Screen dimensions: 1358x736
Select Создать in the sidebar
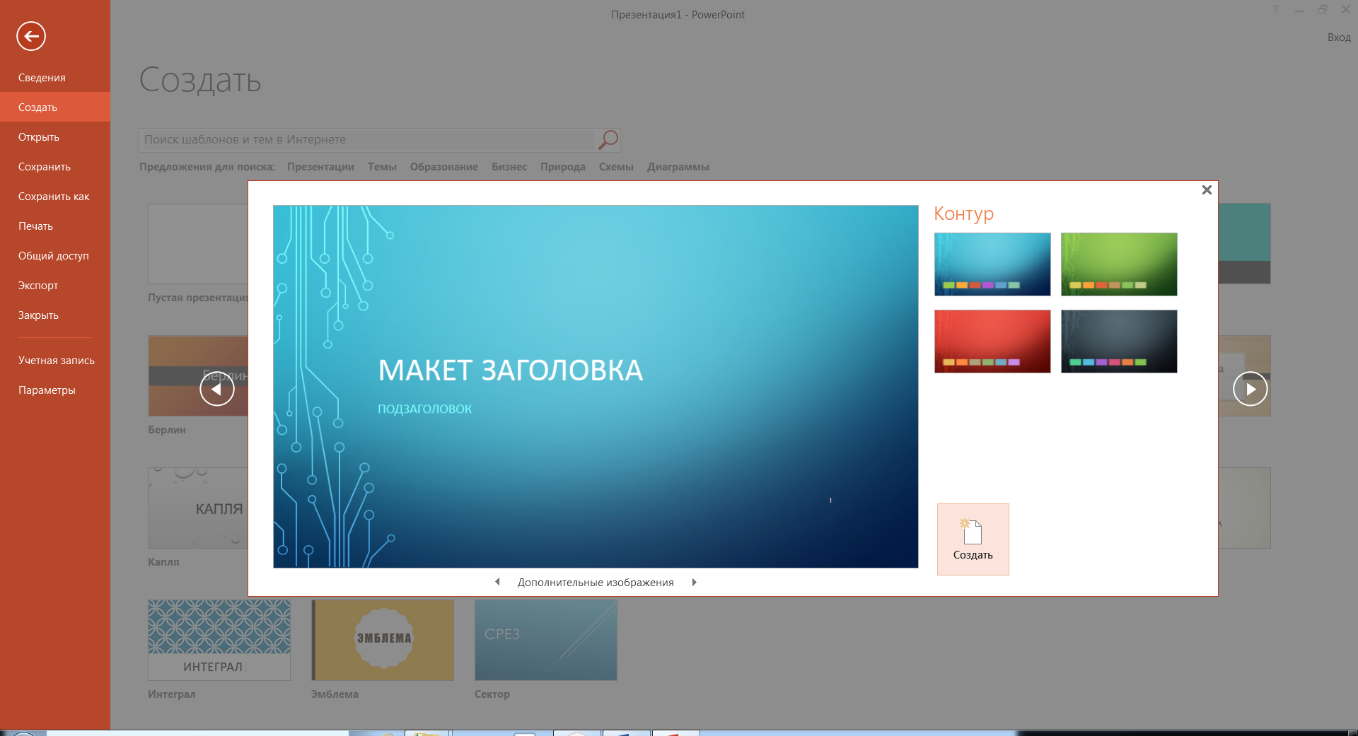55,107
